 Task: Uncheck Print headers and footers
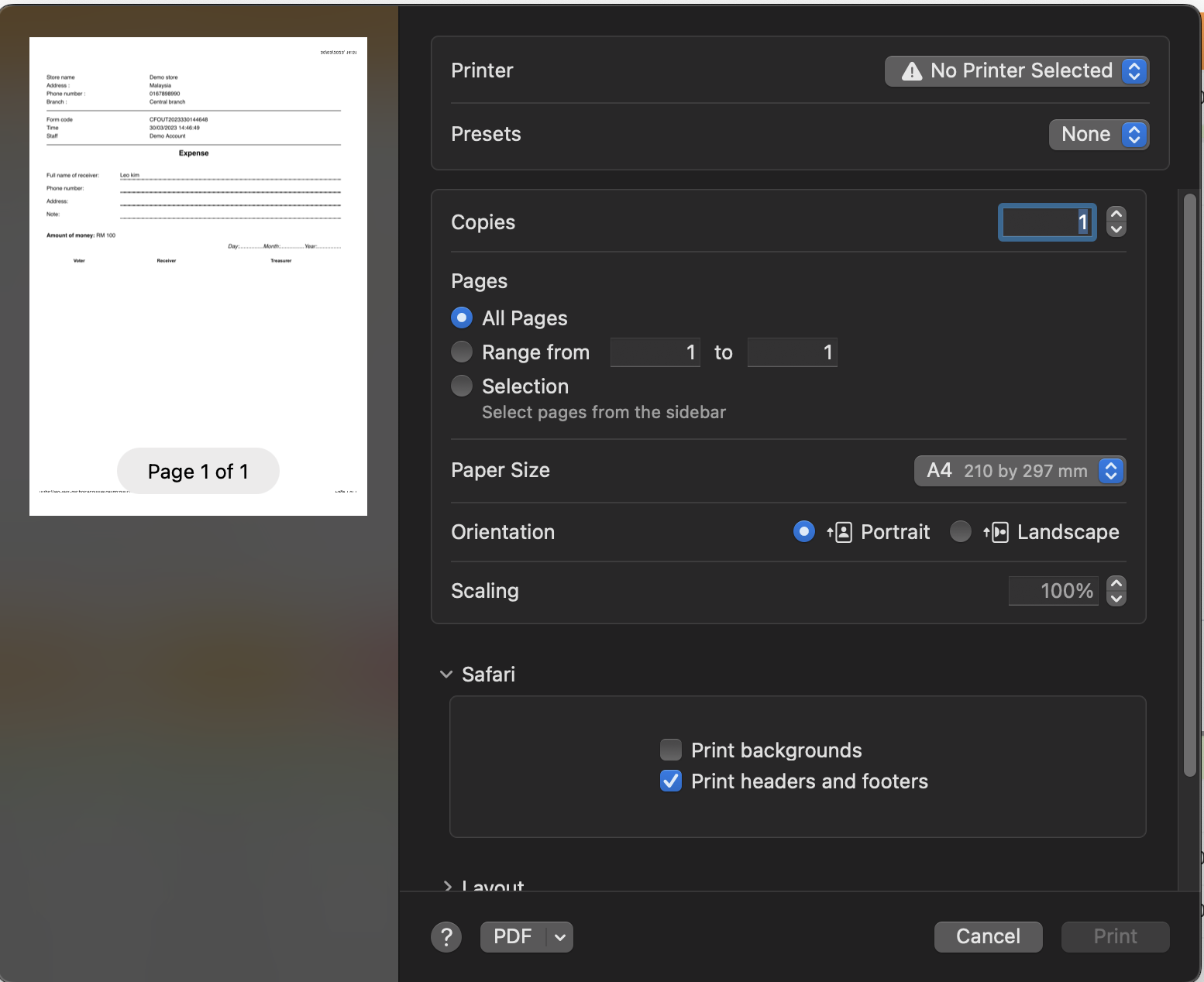[x=671, y=781]
